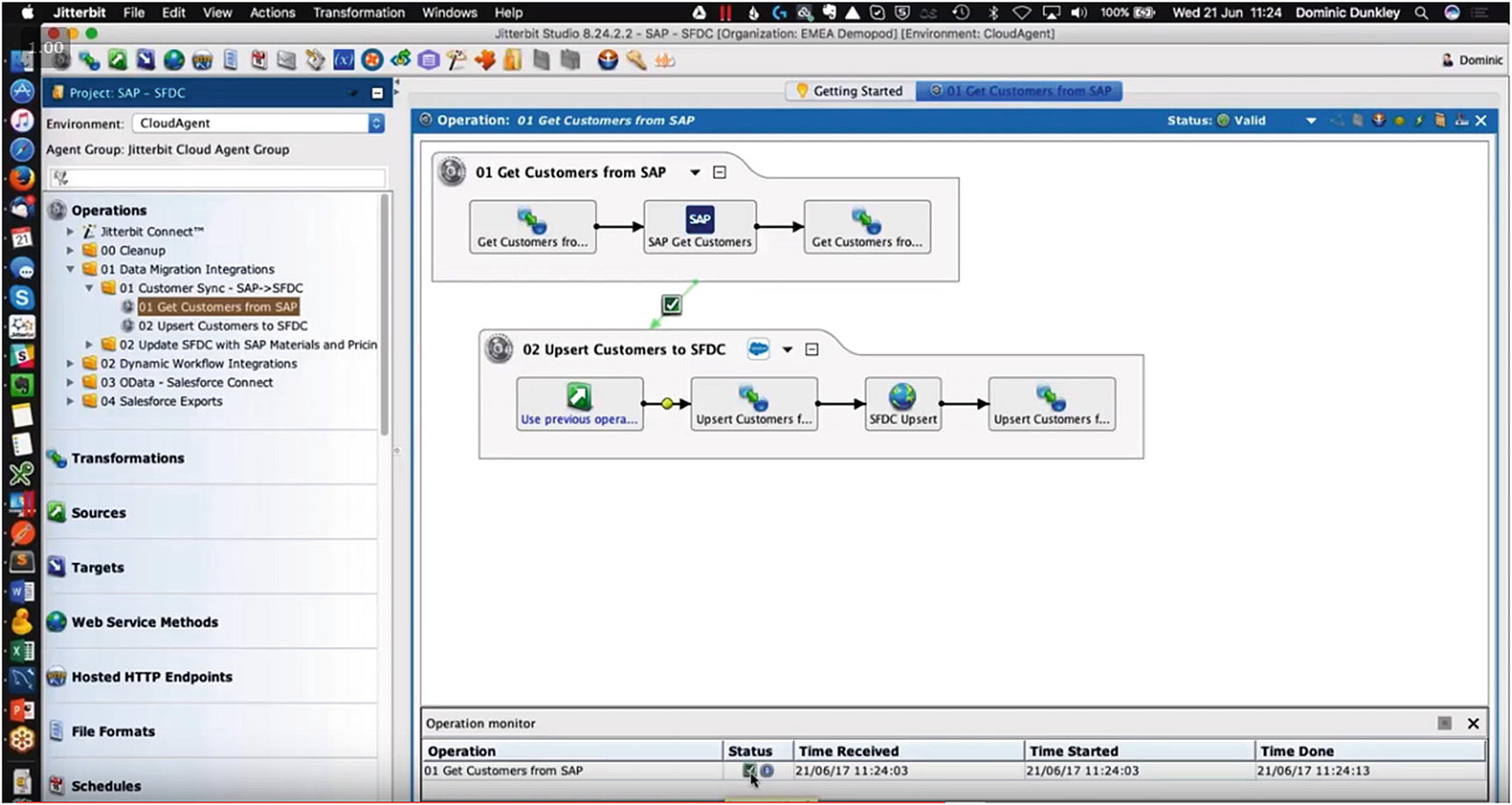Click the project tree search field
1512x805 pixels.
(217, 178)
